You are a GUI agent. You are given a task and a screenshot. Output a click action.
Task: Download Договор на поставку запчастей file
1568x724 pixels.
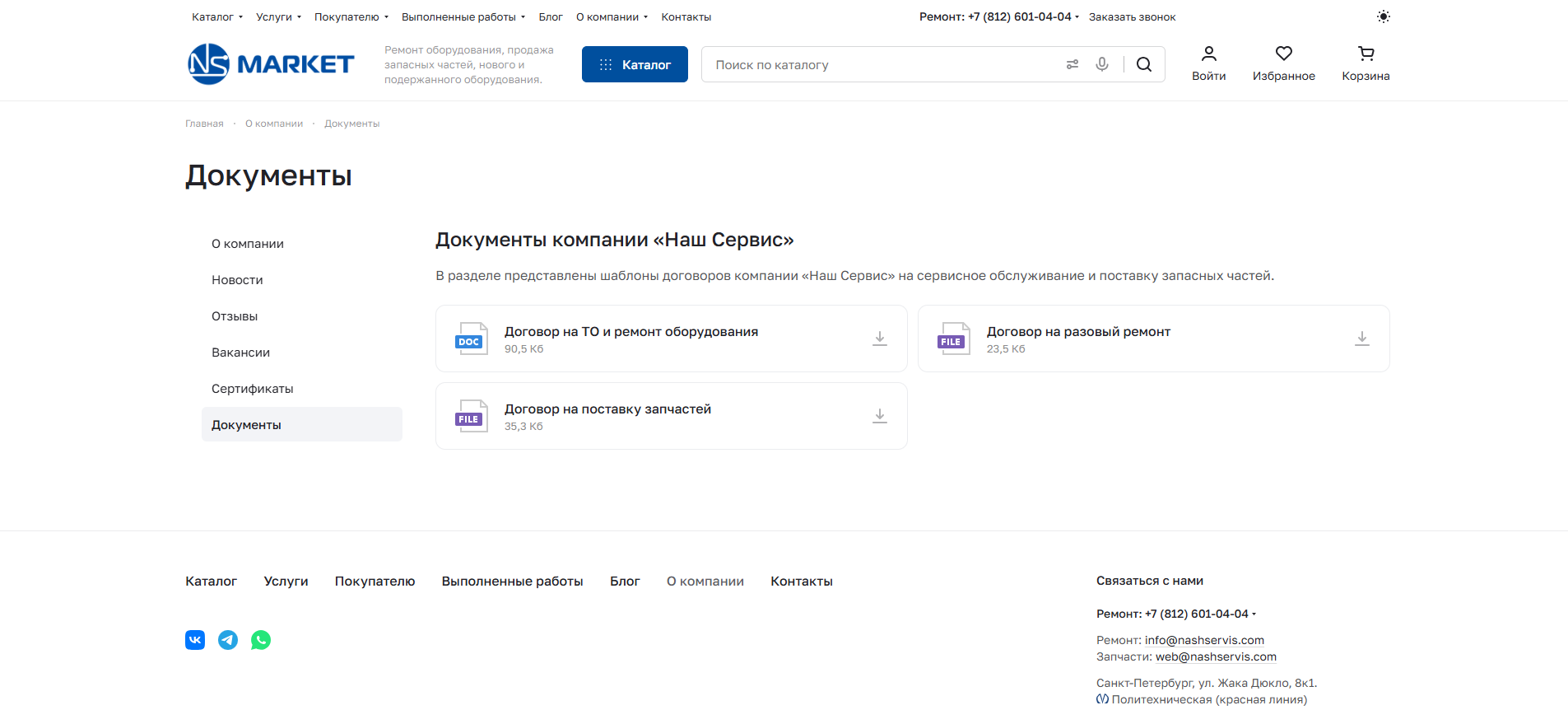coord(880,416)
